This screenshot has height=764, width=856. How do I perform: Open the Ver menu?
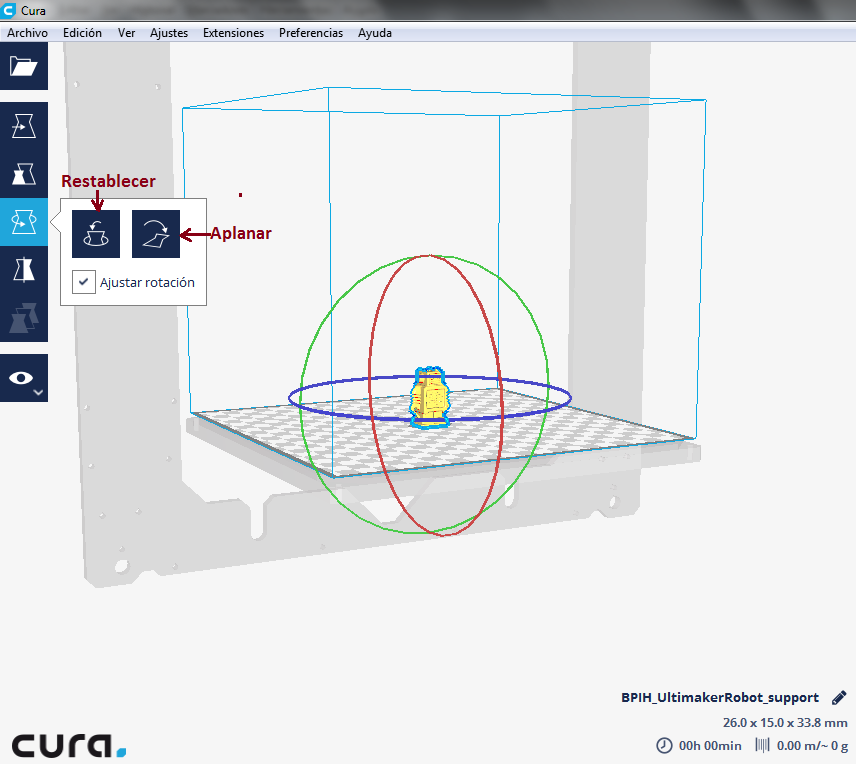(x=126, y=33)
